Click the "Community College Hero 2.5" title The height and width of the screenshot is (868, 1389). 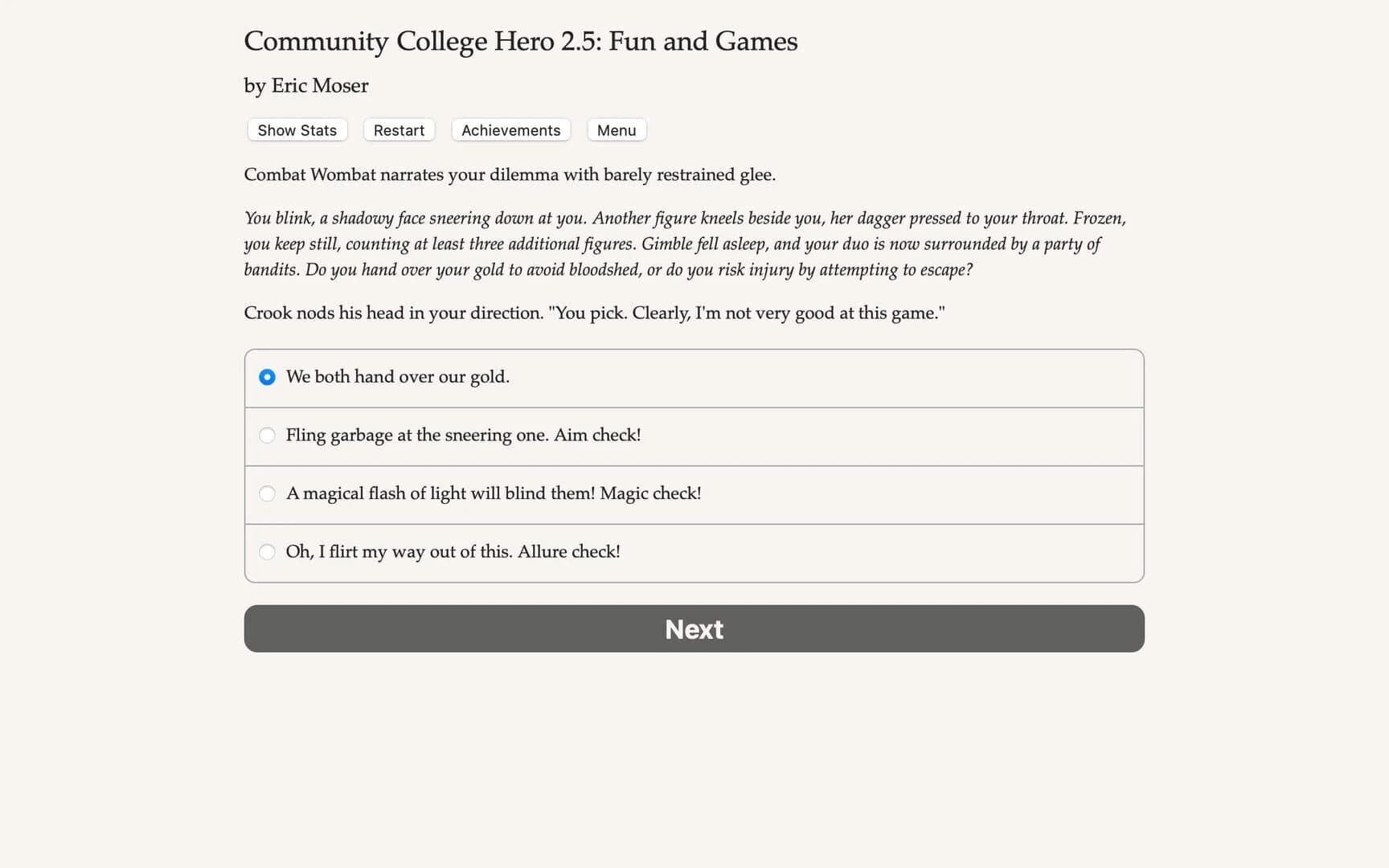520,40
